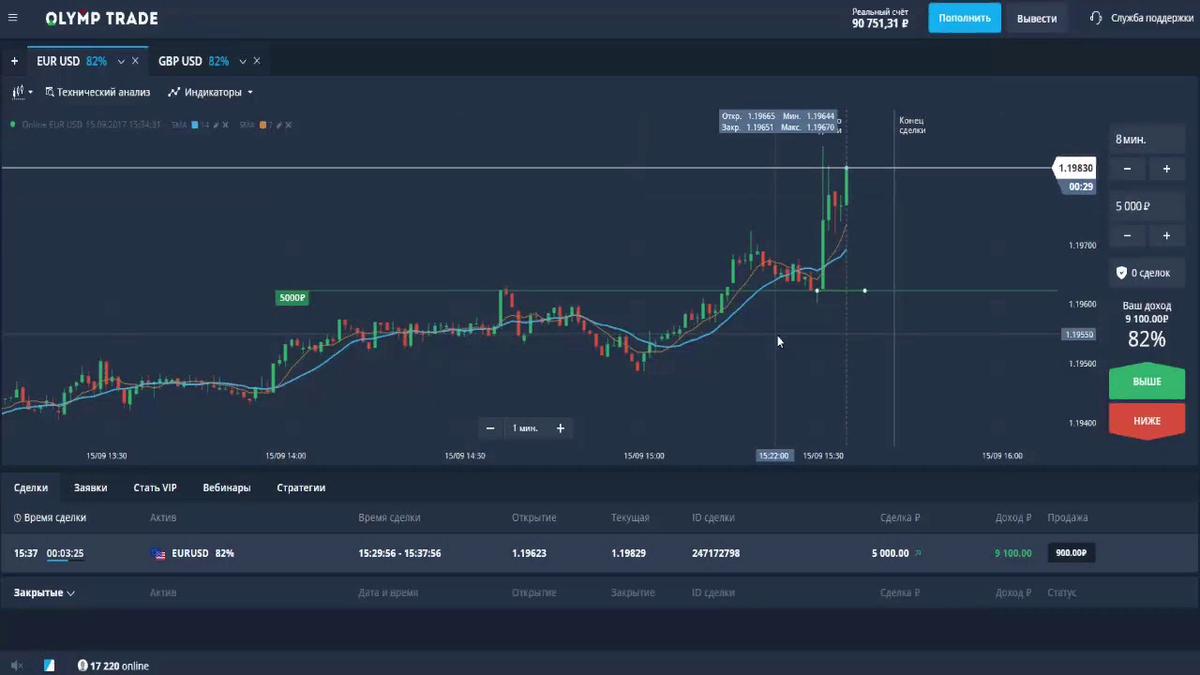
Task: Click the support headset icon
Action: click(x=1096, y=18)
